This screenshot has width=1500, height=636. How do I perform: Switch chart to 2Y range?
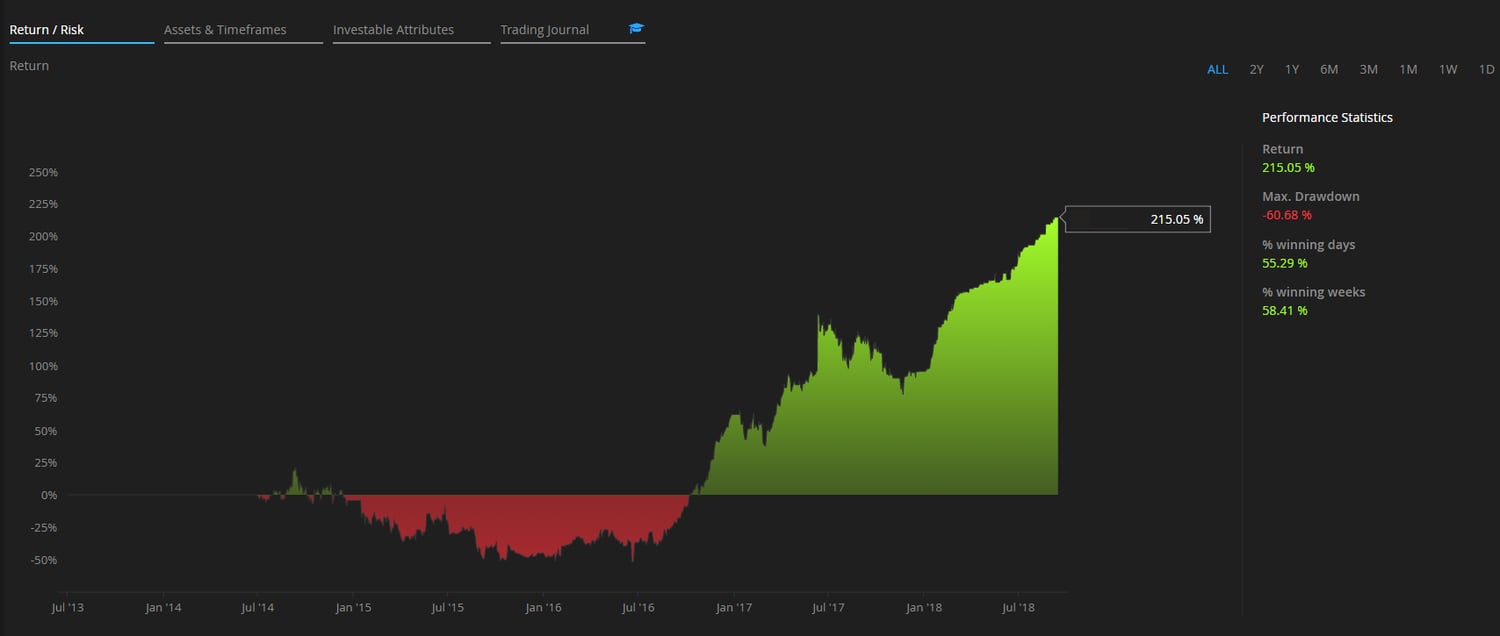pos(1256,69)
